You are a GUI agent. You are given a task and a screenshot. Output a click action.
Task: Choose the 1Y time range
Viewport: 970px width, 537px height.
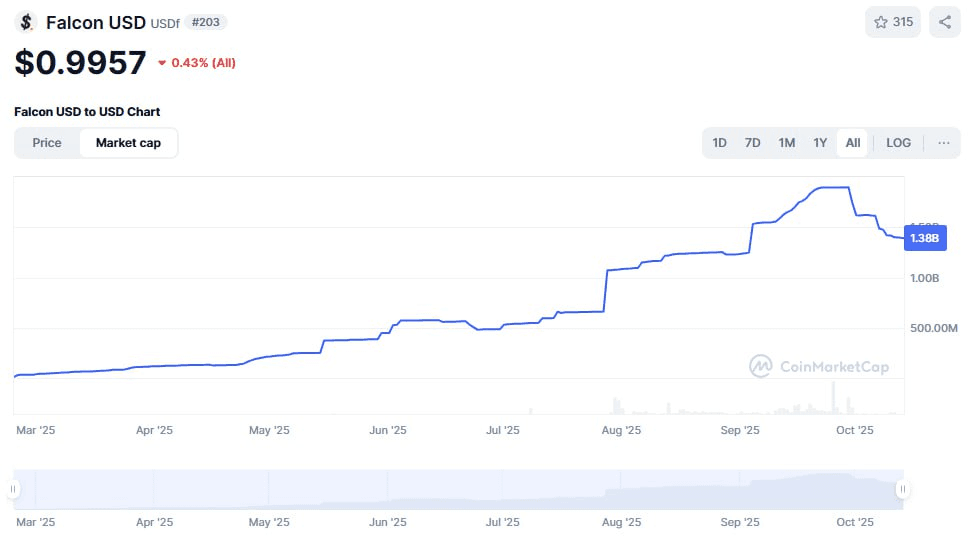pos(819,143)
